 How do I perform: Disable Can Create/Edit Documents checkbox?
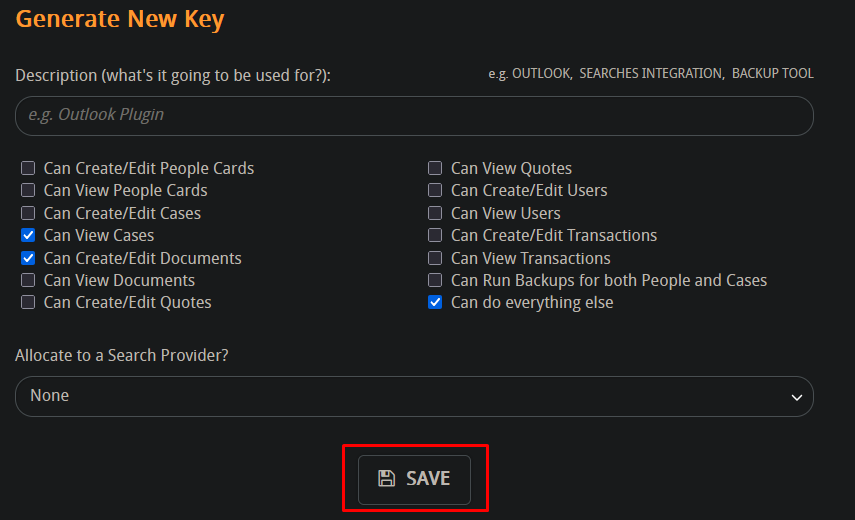pyautogui.click(x=28, y=258)
